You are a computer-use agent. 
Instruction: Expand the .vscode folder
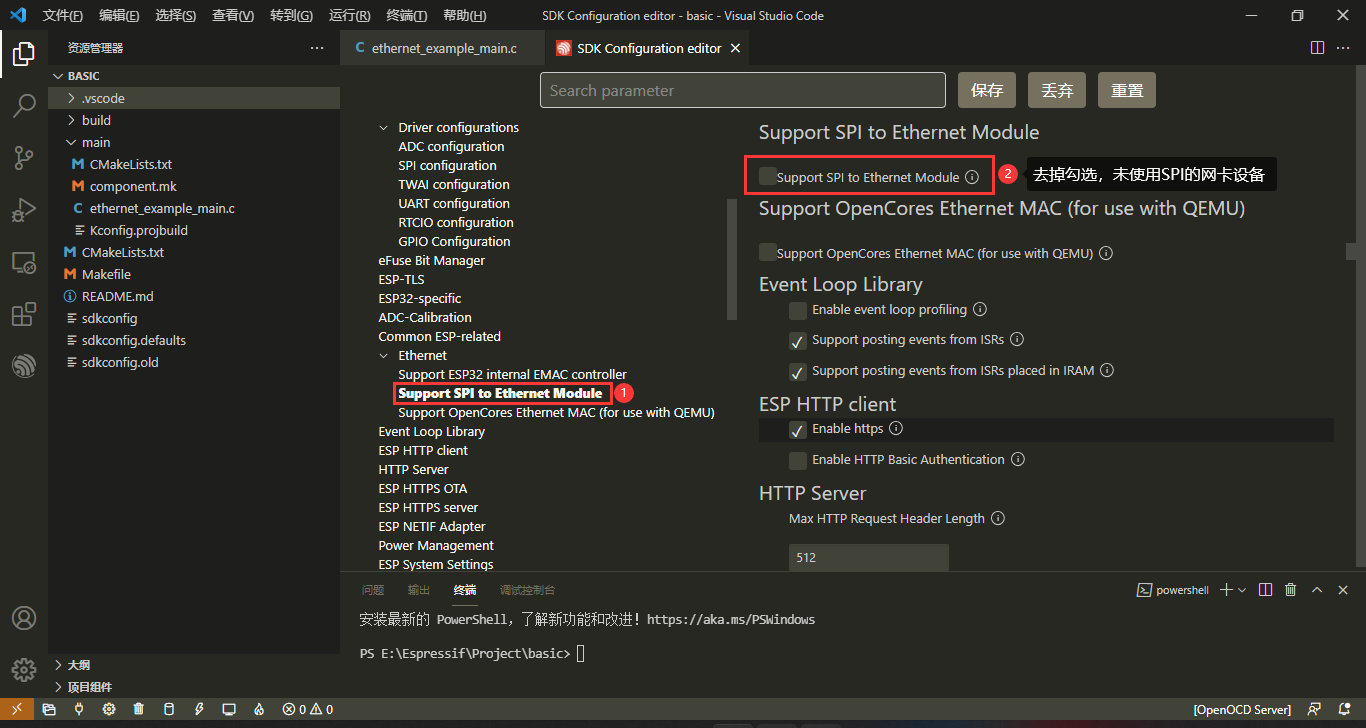coord(71,98)
